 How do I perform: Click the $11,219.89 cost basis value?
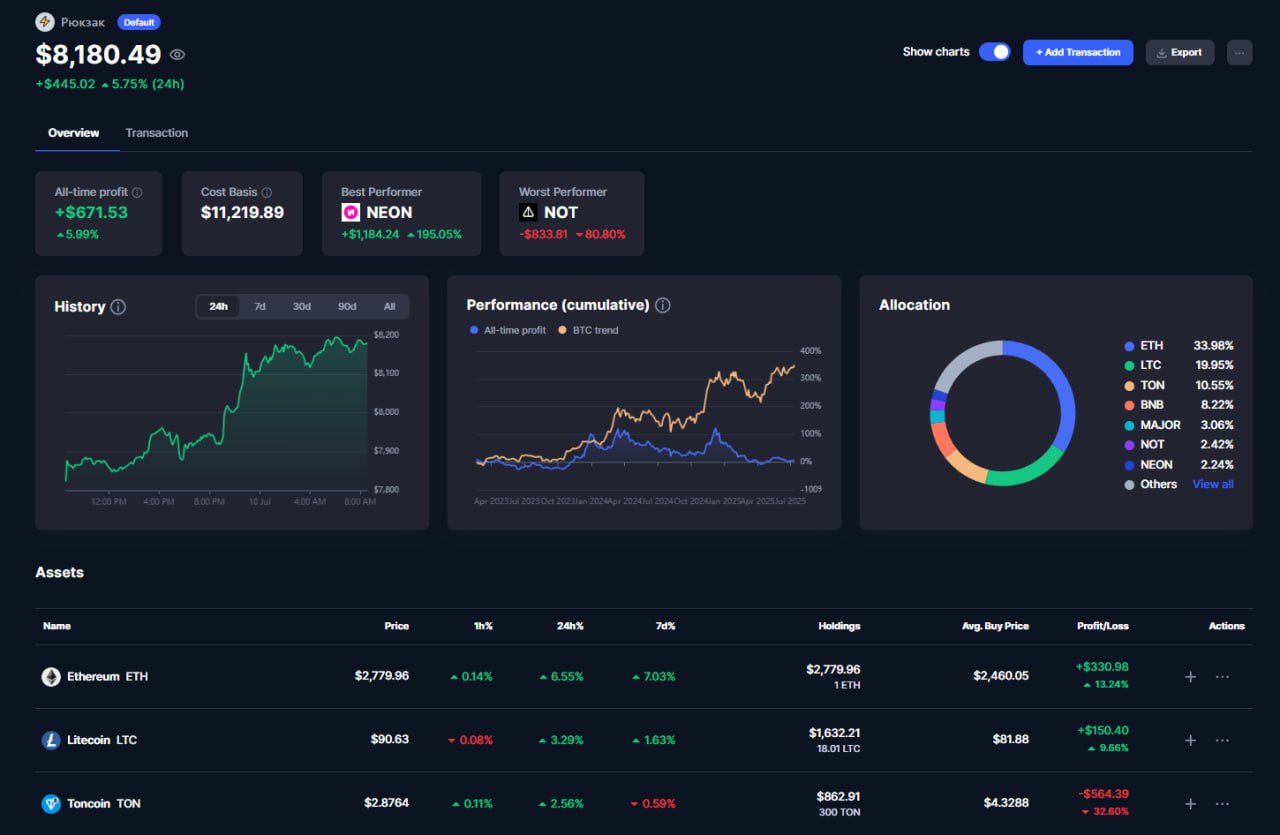[x=242, y=213]
